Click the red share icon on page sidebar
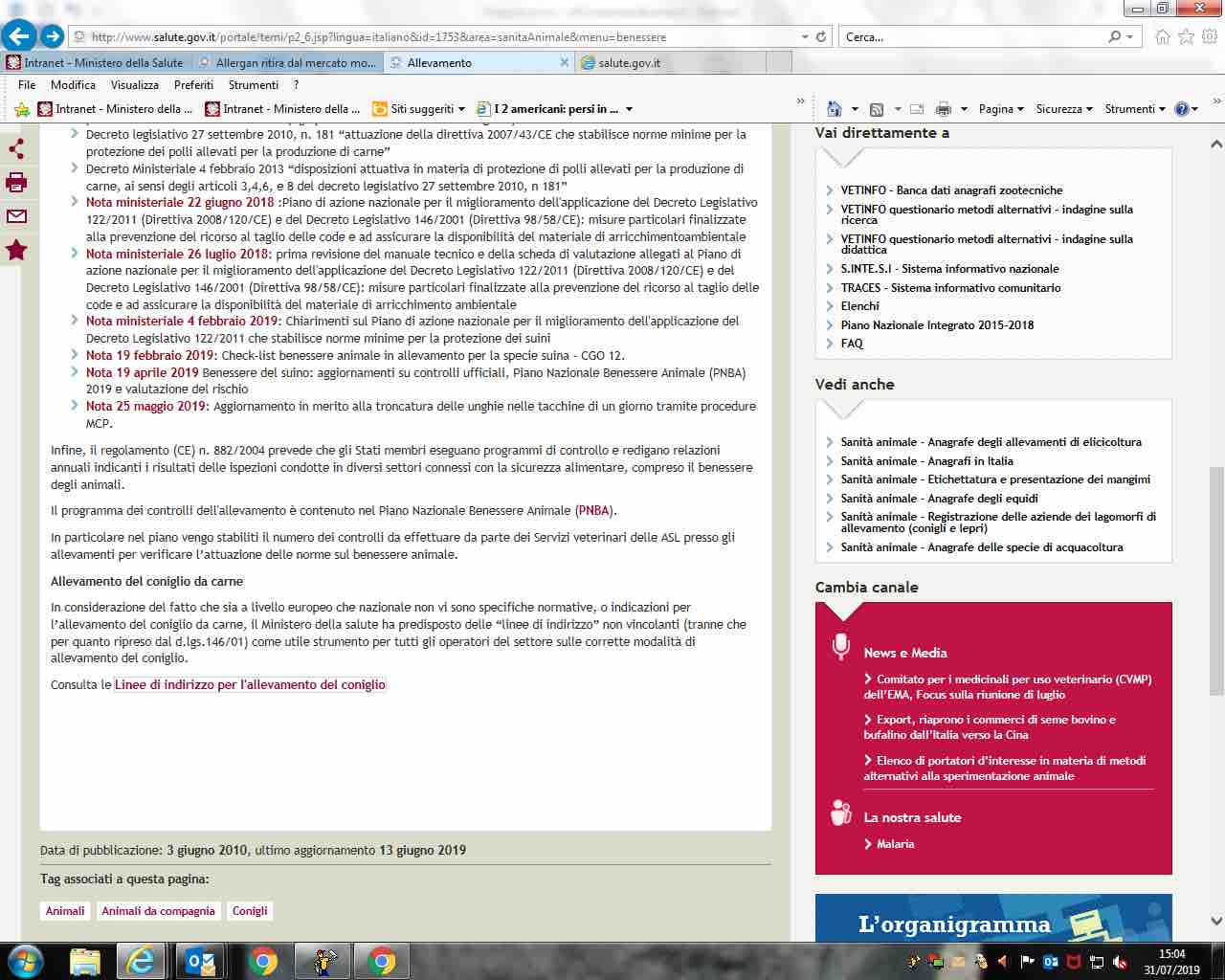This screenshot has width=1225, height=980. pos(16,148)
